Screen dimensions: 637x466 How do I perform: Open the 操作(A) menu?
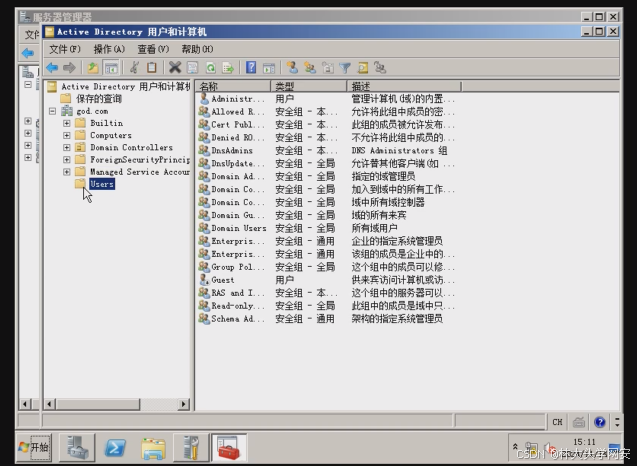point(109,49)
